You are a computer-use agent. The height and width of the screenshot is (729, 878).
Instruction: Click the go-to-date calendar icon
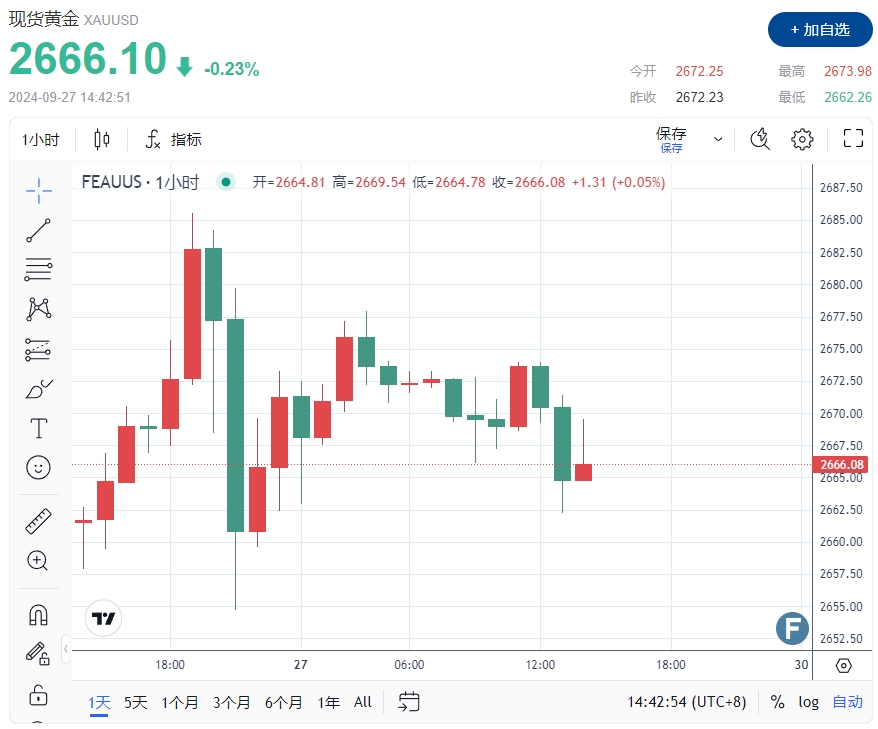(408, 702)
